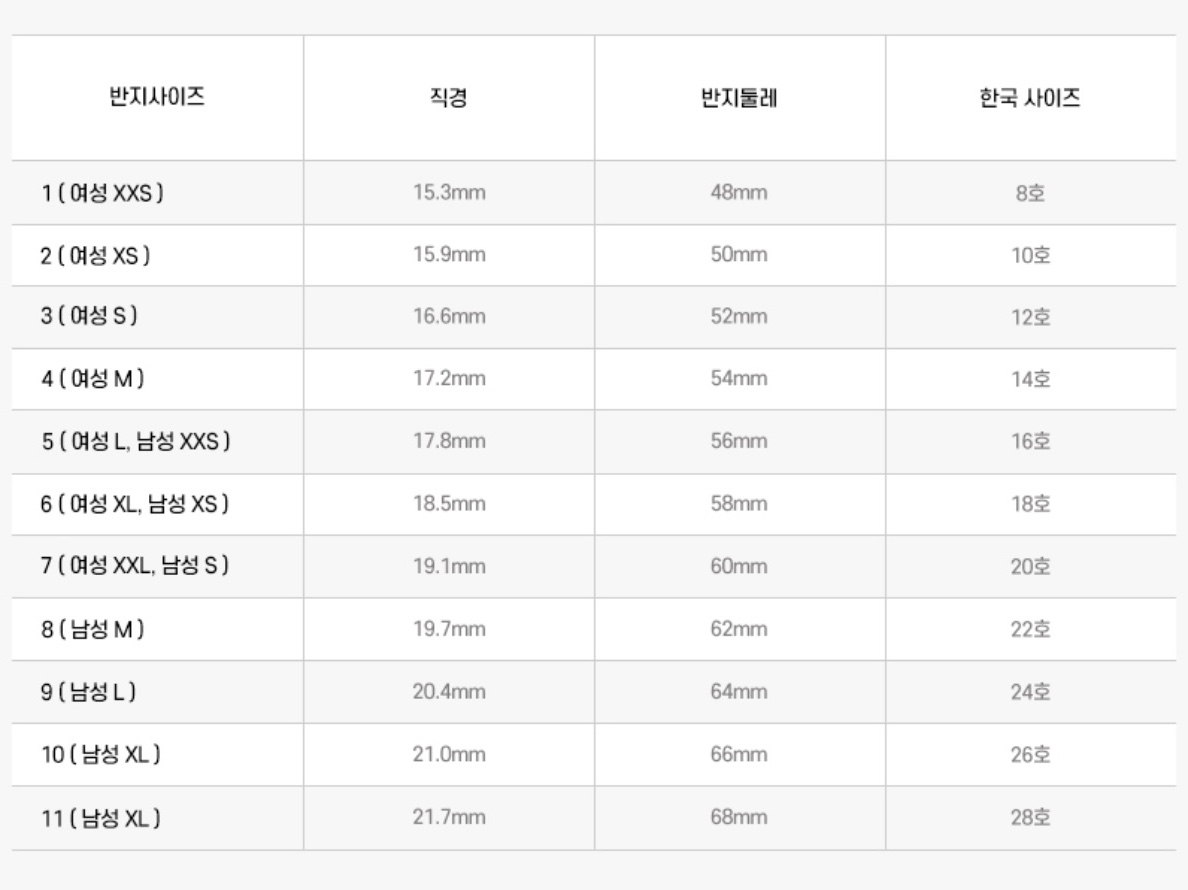
Task: Click the 54mm ring circumference cell
Action: pyautogui.click(x=739, y=379)
